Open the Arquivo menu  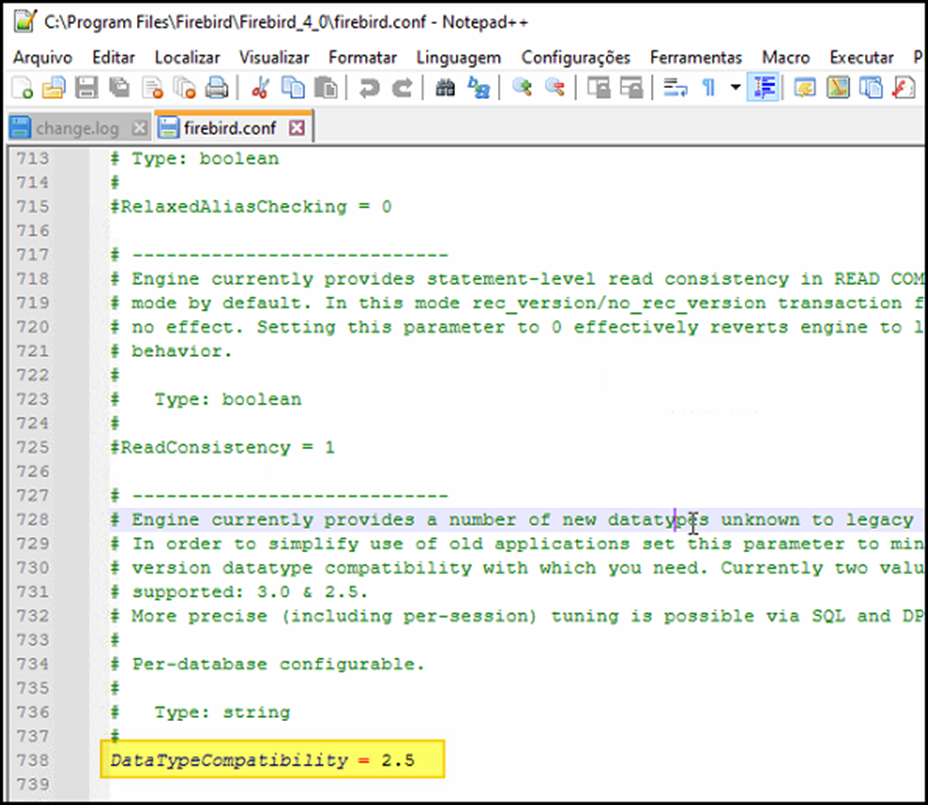(x=43, y=57)
